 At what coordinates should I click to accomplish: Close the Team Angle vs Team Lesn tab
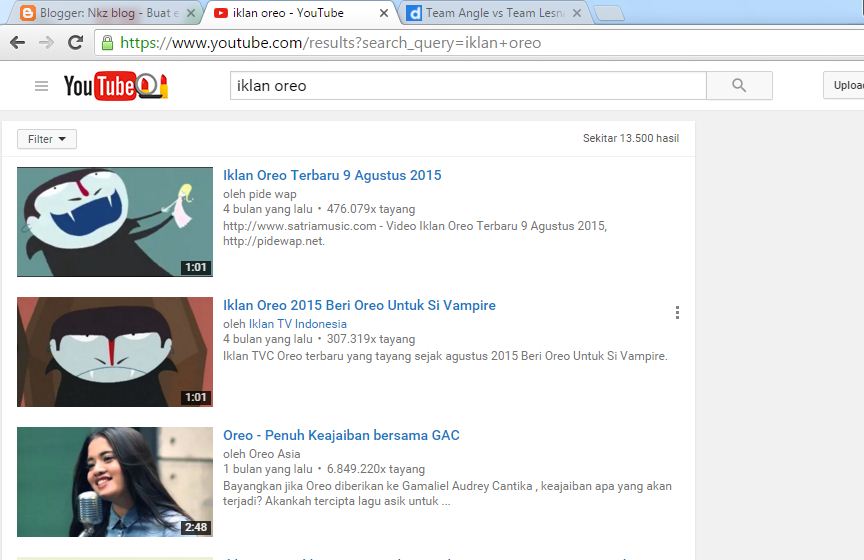click(x=577, y=13)
